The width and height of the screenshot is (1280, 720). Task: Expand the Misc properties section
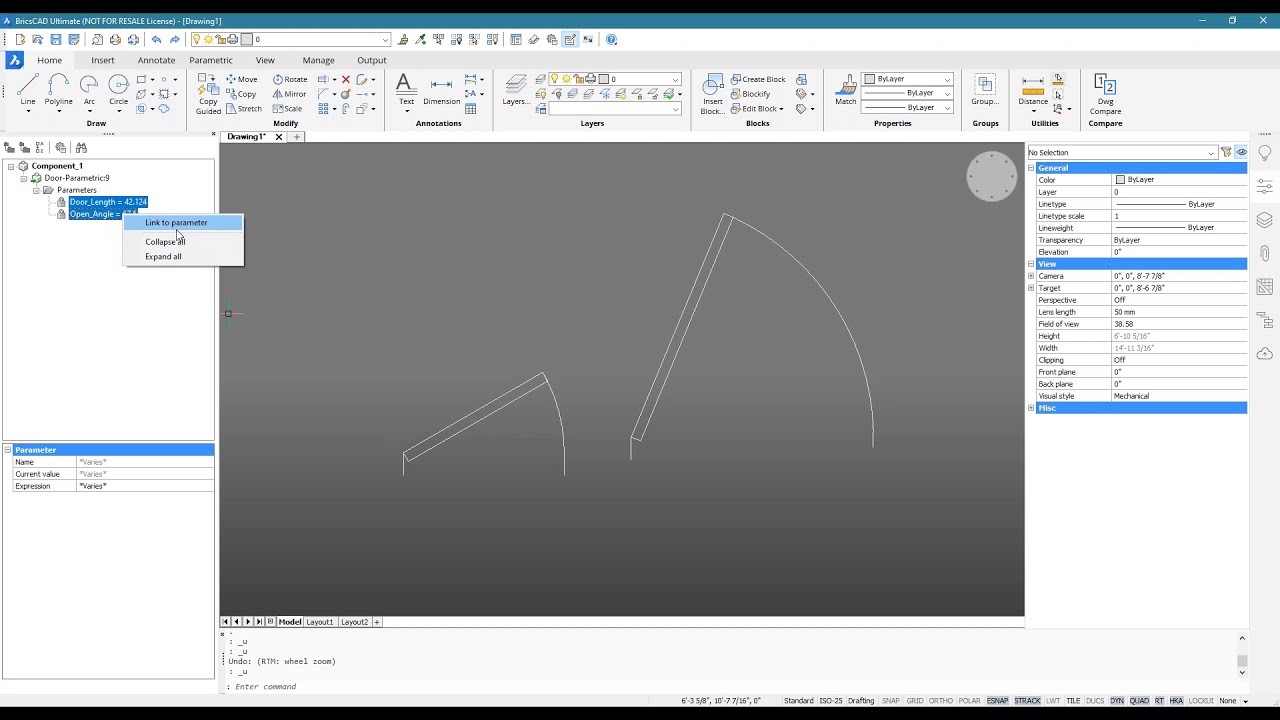click(1031, 408)
